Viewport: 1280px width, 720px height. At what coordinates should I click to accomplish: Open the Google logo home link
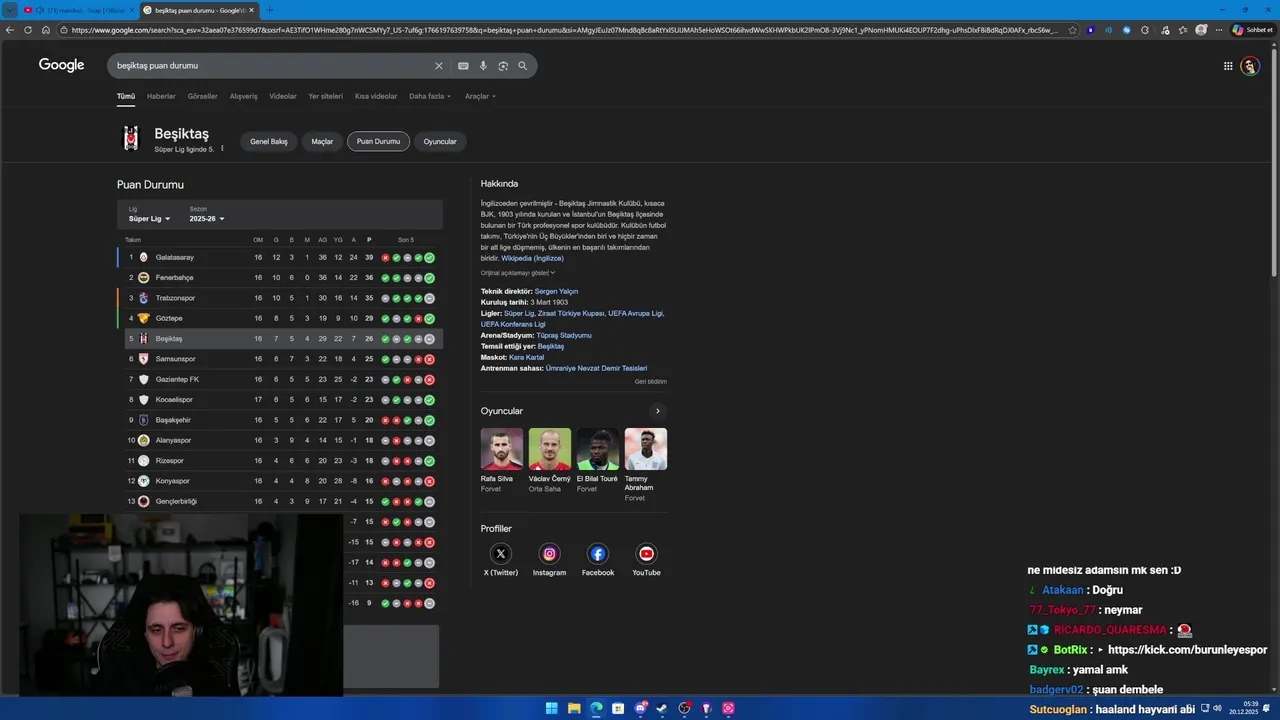(x=61, y=65)
